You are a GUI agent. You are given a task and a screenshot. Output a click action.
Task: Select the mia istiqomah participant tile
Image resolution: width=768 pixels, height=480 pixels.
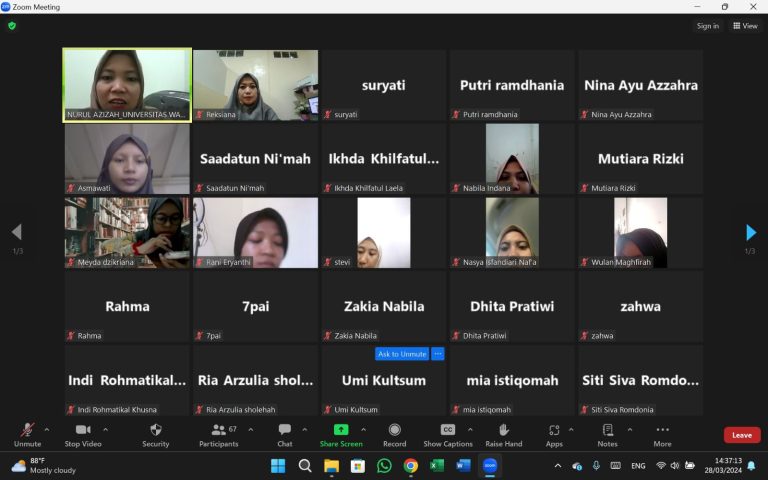pos(512,380)
